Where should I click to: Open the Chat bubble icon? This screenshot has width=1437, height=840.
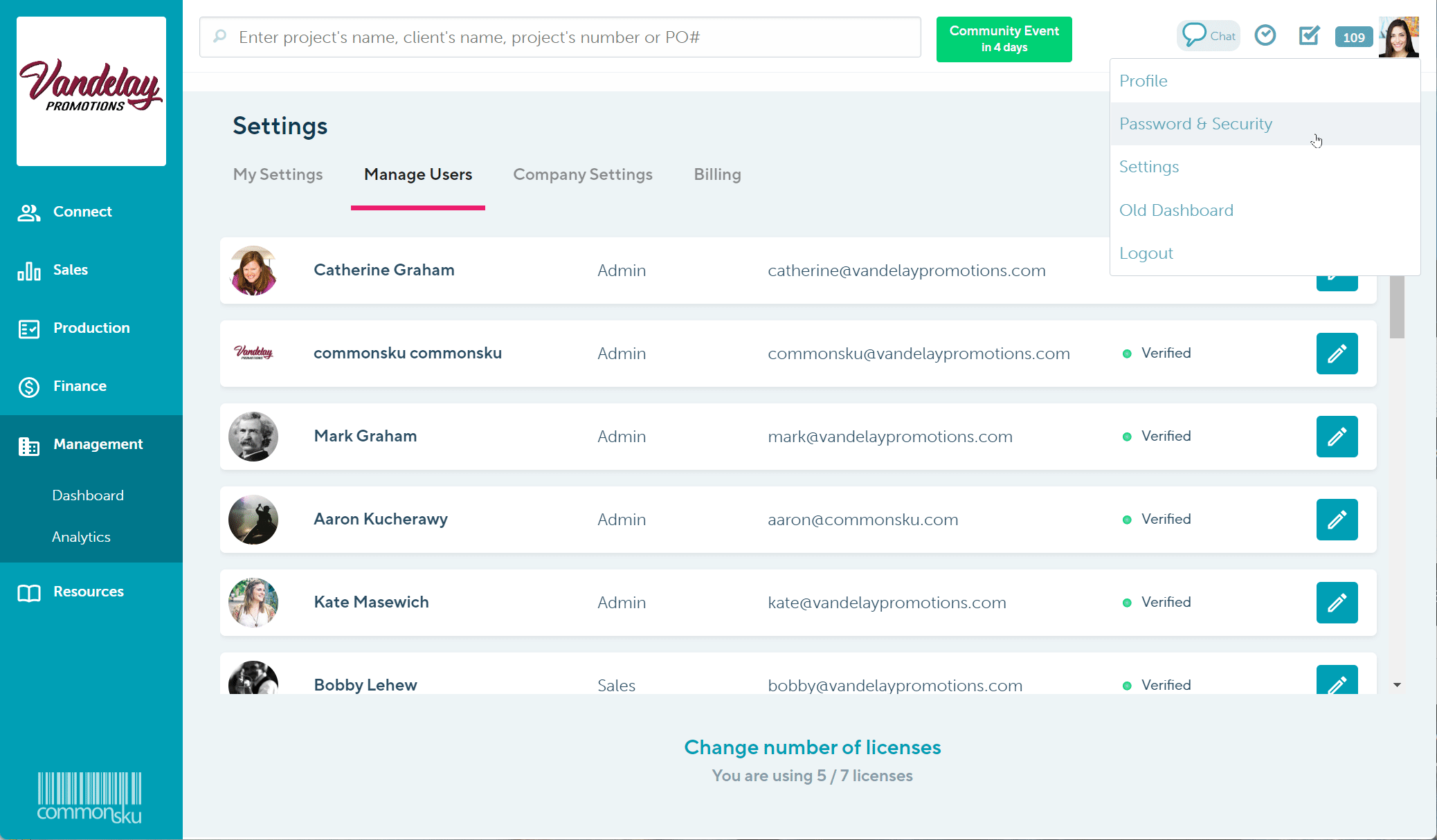(1208, 35)
